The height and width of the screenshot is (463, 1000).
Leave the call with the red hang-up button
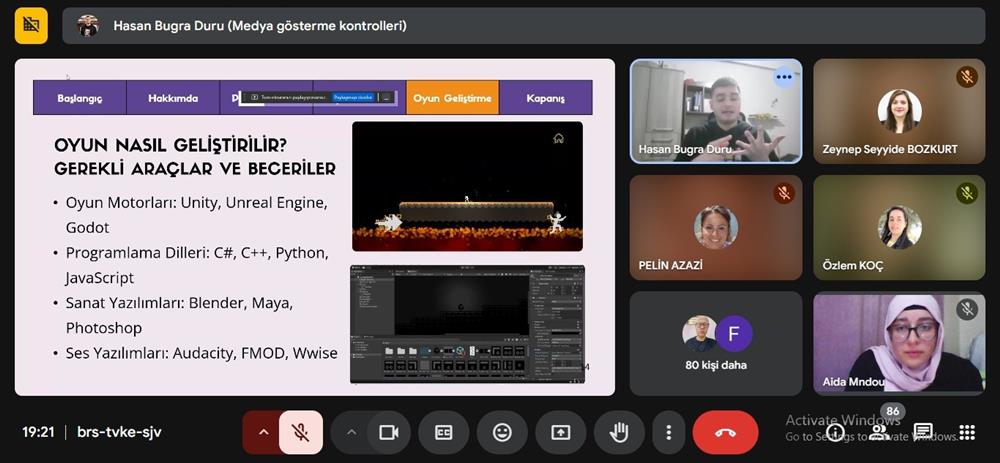[725, 432]
